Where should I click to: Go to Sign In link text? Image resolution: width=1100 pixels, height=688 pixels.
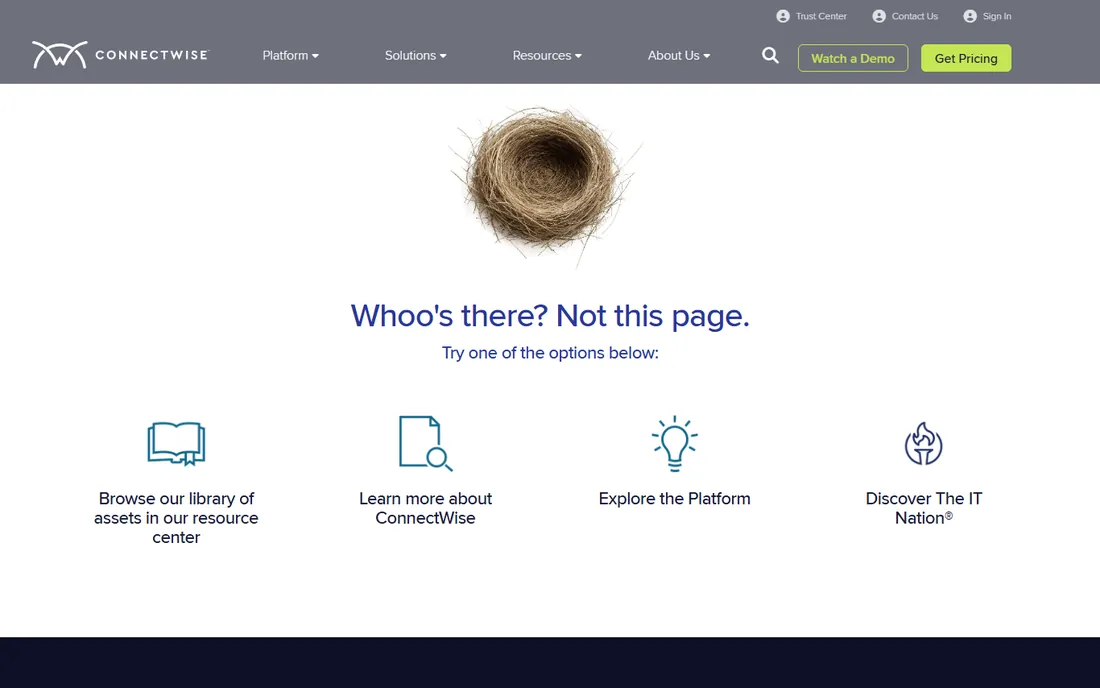(x=997, y=16)
